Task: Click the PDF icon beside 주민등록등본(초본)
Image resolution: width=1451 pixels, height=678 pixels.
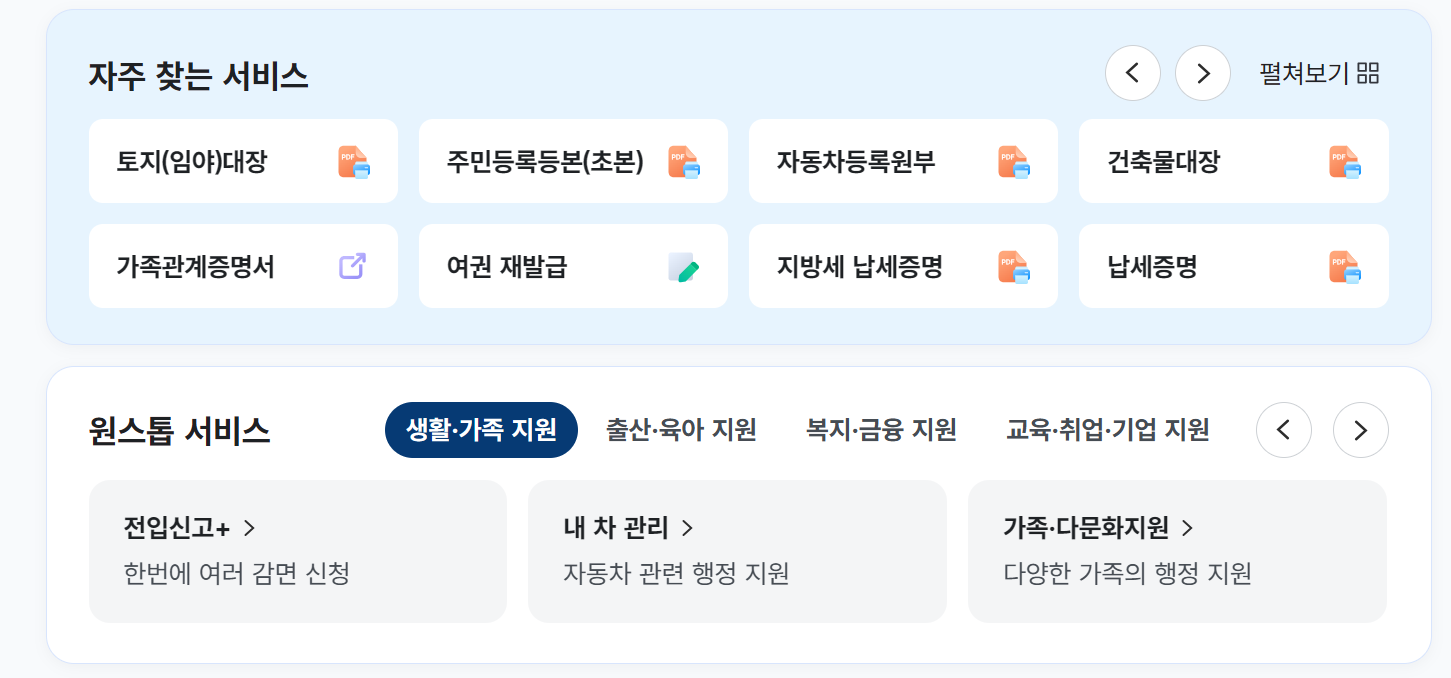Action: 684,162
